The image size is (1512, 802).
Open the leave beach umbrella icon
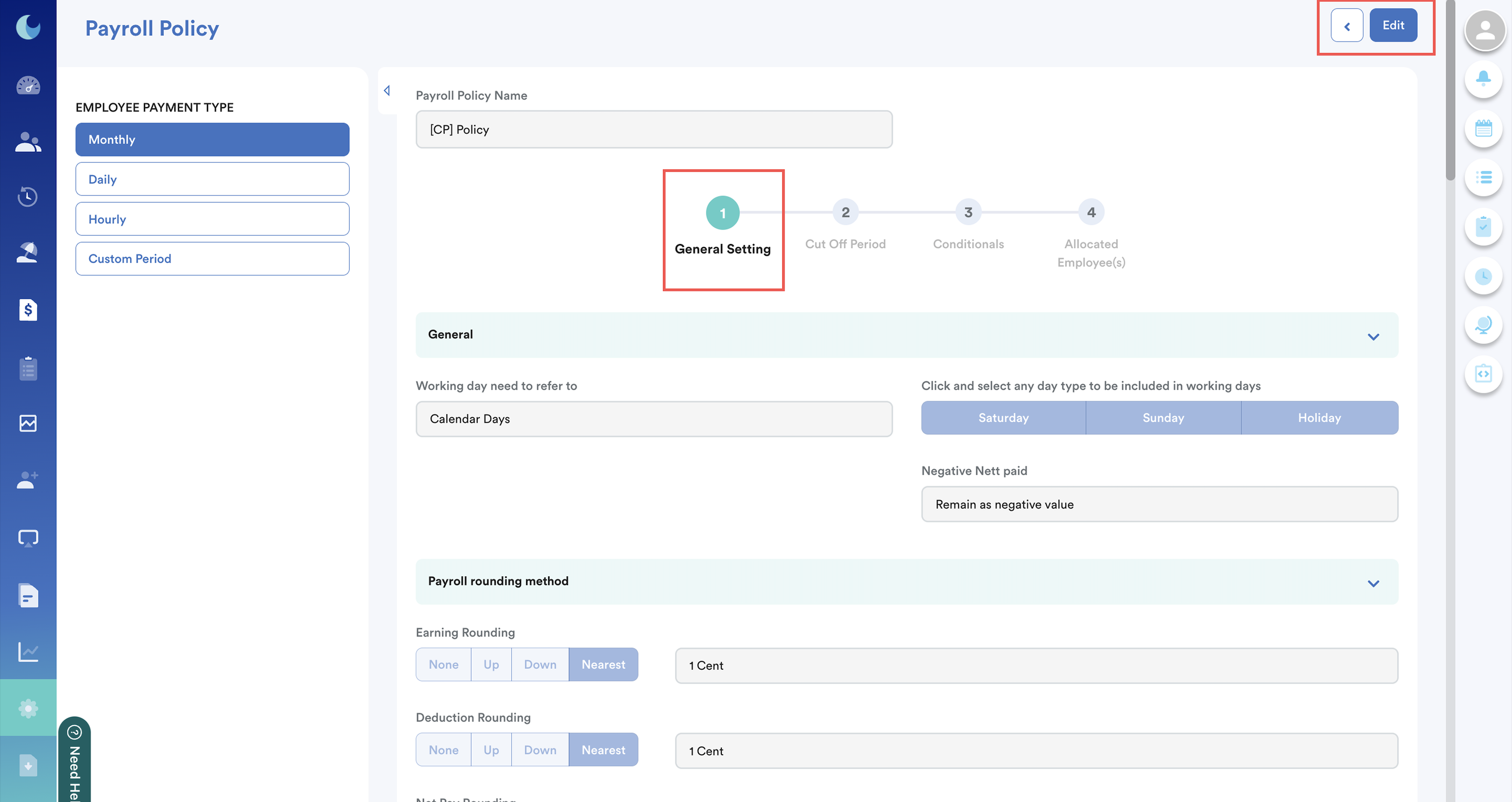click(x=28, y=252)
